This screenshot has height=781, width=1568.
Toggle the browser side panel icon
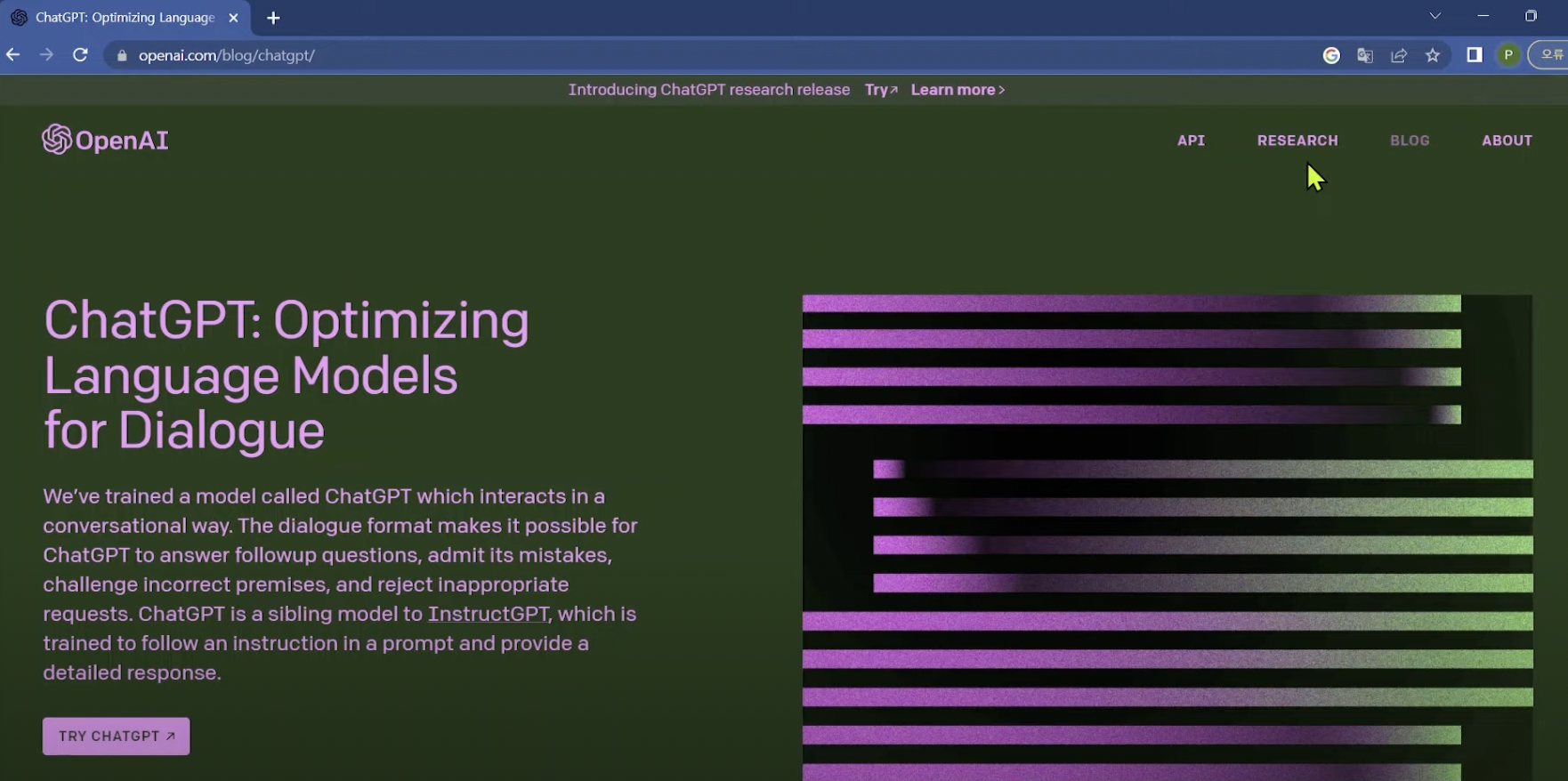tap(1475, 55)
